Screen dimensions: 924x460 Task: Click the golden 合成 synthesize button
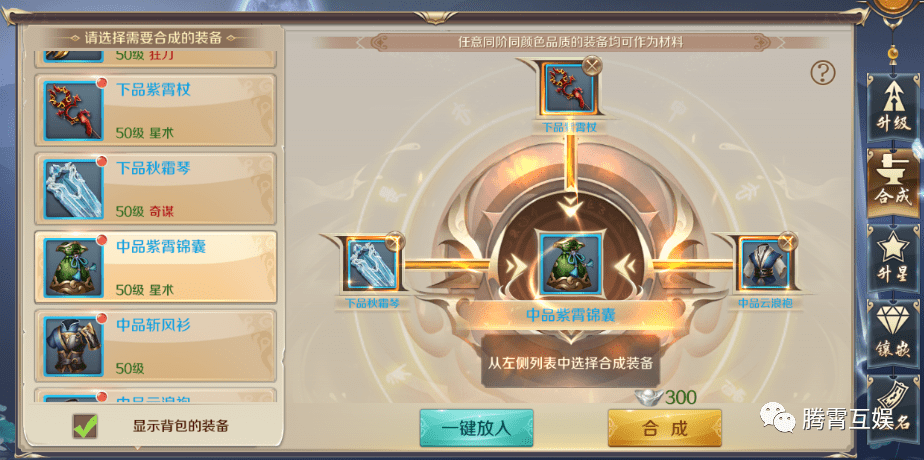pos(665,428)
